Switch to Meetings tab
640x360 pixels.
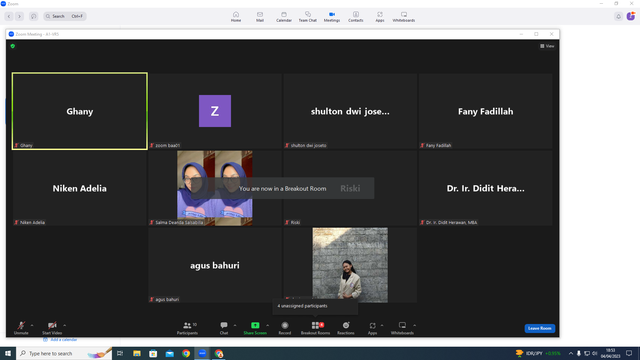[x=332, y=17]
